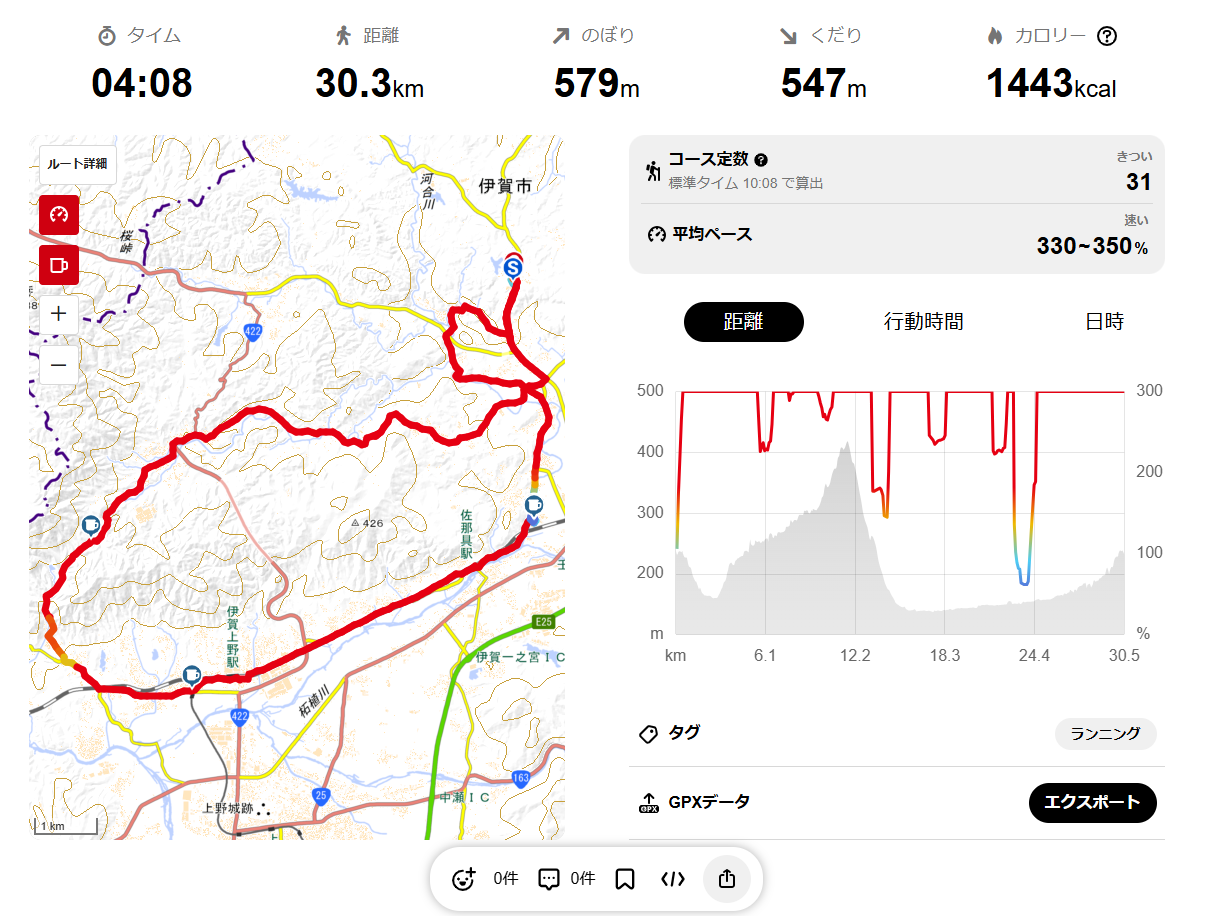This screenshot has height=916, width=1225.
Task: Zoom in the map with plus button
Action: point(59,314)
